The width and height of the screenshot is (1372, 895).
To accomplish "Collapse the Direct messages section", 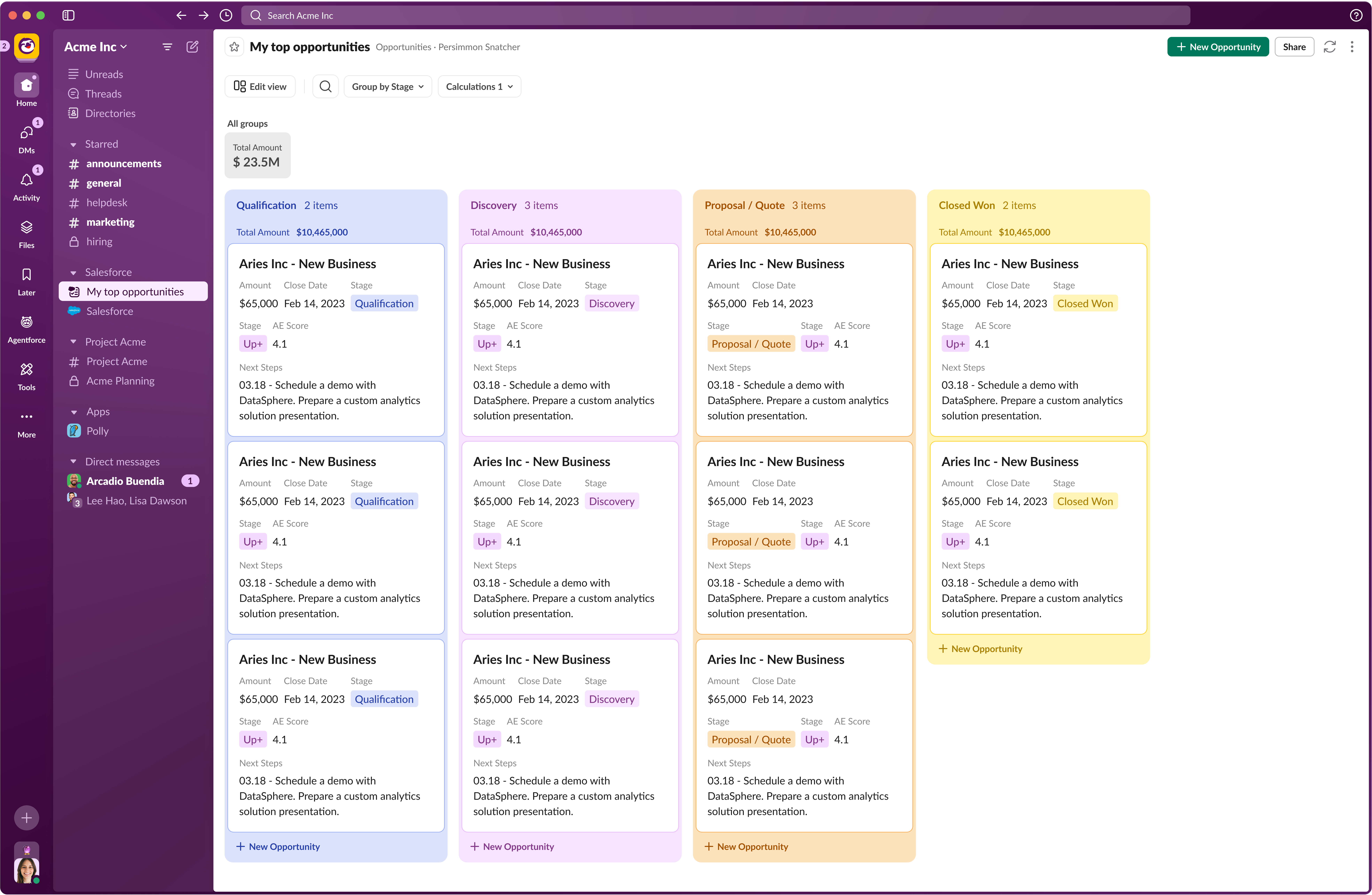I will pyautogui.click(x=73, y=462).
